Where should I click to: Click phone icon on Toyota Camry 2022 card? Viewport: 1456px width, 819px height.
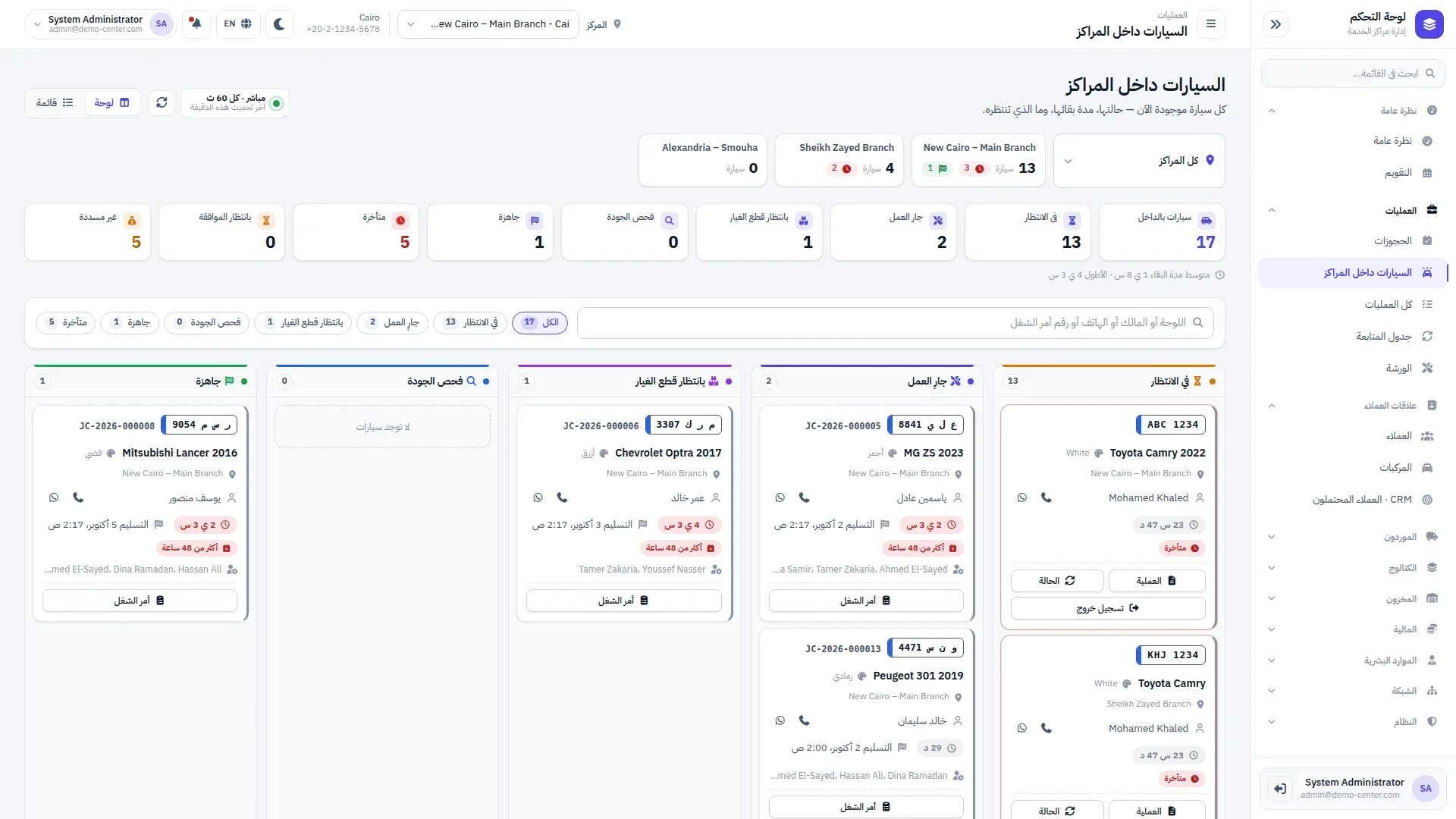click(x=1046, y=498)
